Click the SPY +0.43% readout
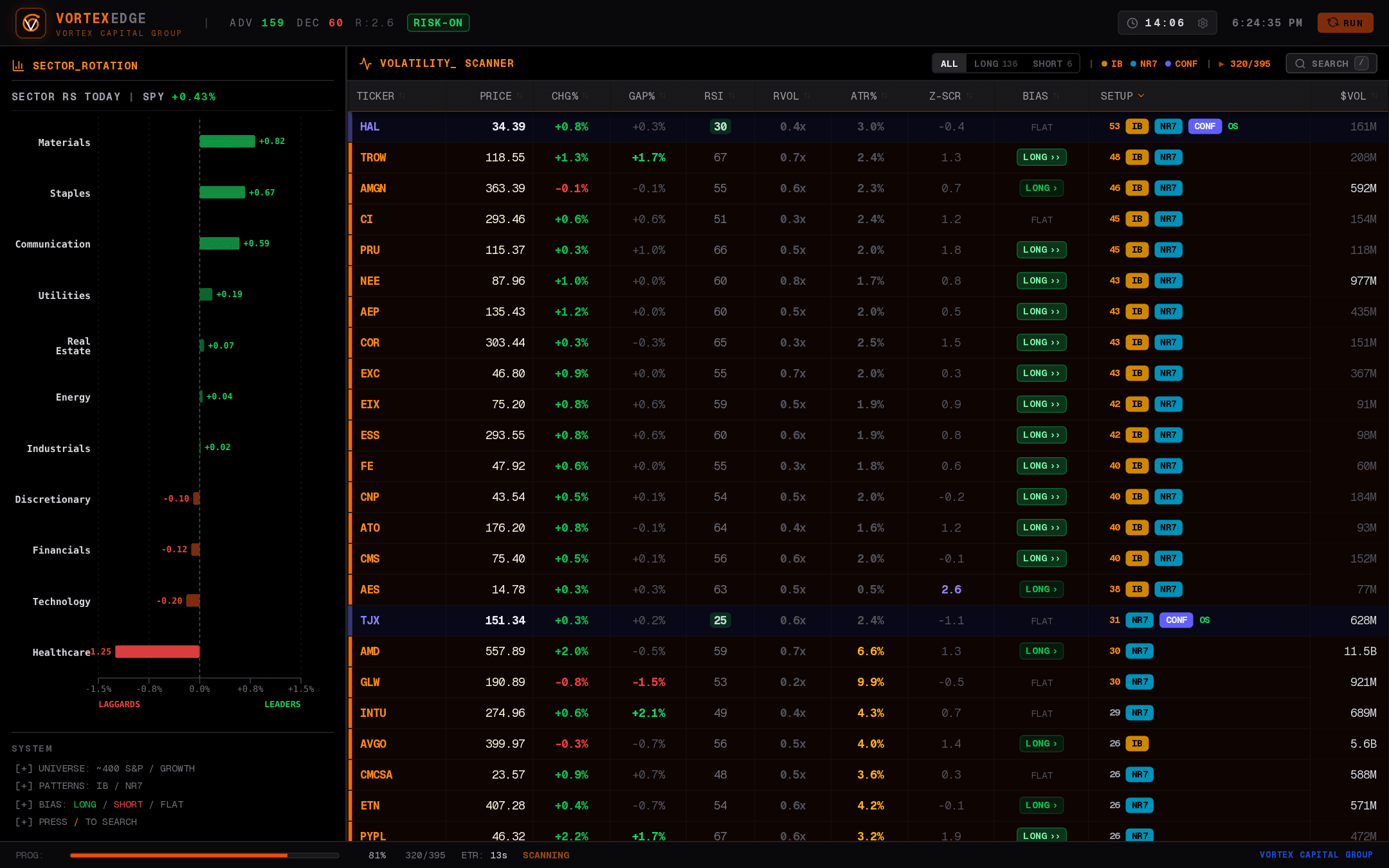 click(x=179, y=96)
